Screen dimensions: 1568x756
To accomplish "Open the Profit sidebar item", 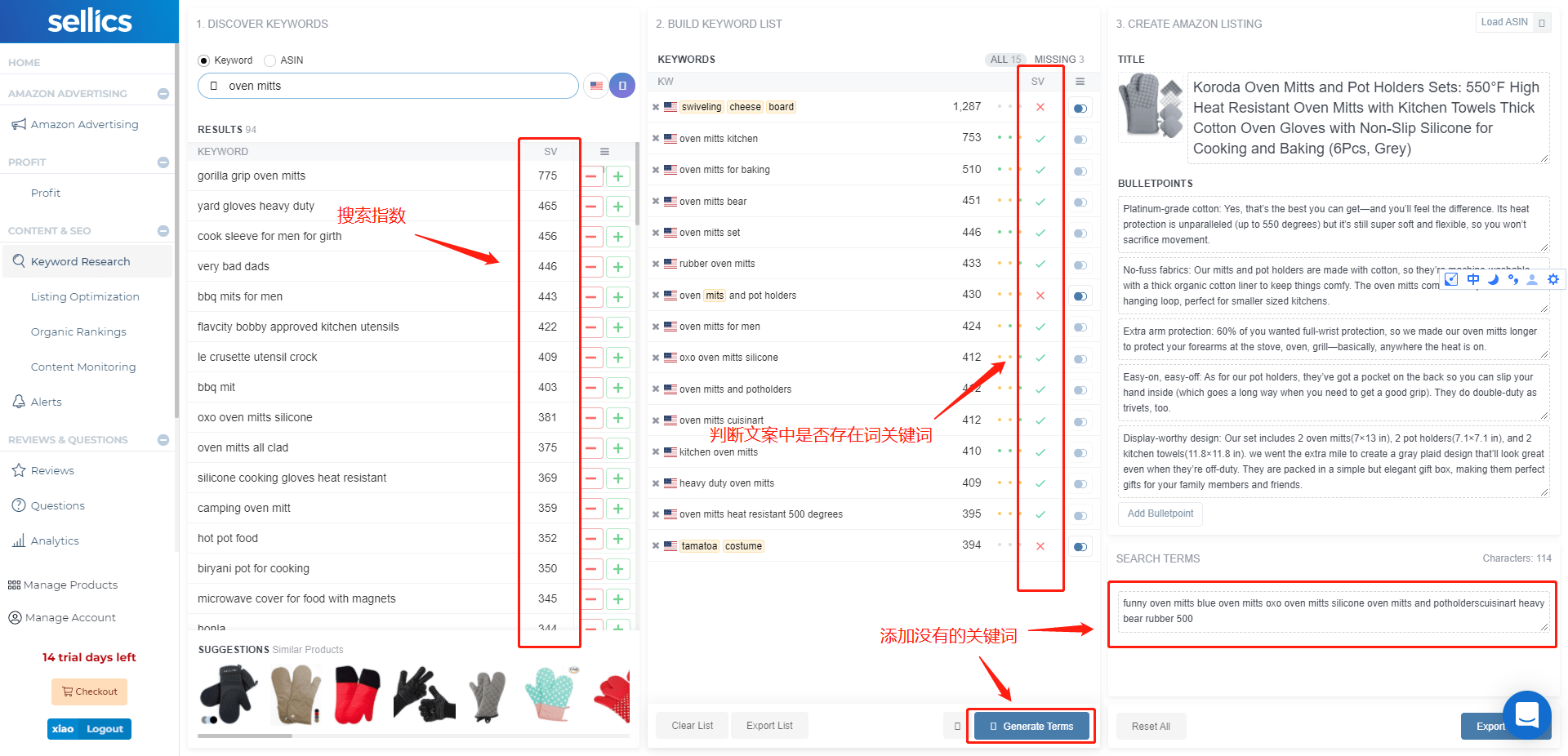I will [x=46, y=193].
